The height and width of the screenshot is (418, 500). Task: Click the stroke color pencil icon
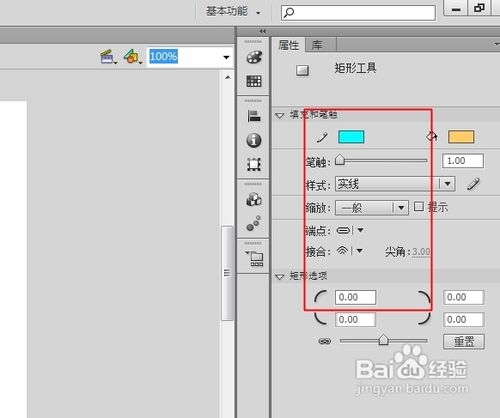[x=322, y=137]
